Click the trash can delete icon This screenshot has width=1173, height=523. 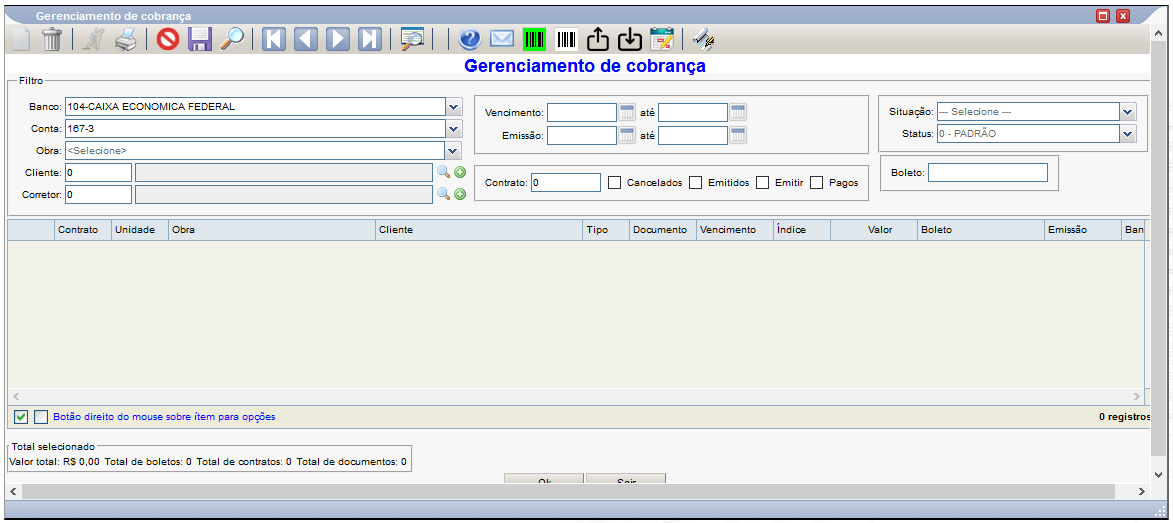(x=52, y=39)
